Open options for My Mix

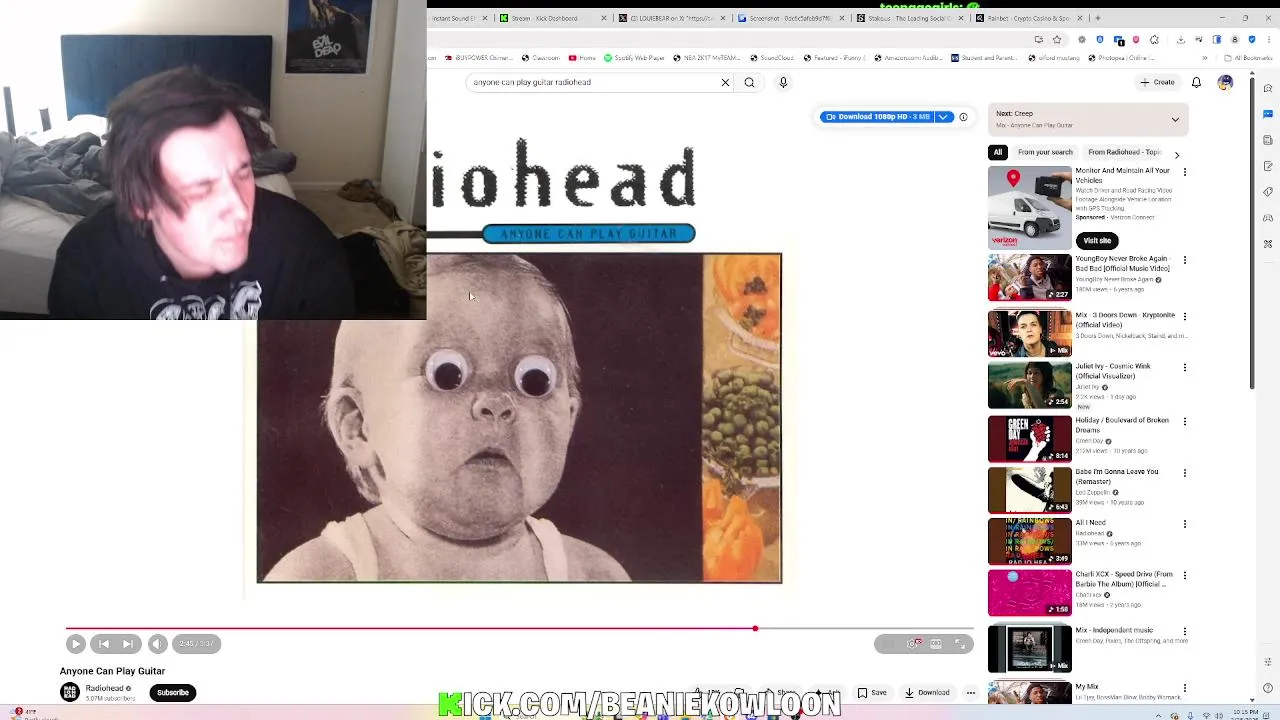point(1185,688)
